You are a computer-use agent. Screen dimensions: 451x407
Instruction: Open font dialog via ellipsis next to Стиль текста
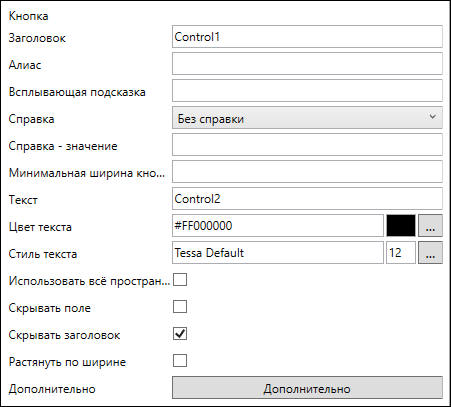pos(430,253)
